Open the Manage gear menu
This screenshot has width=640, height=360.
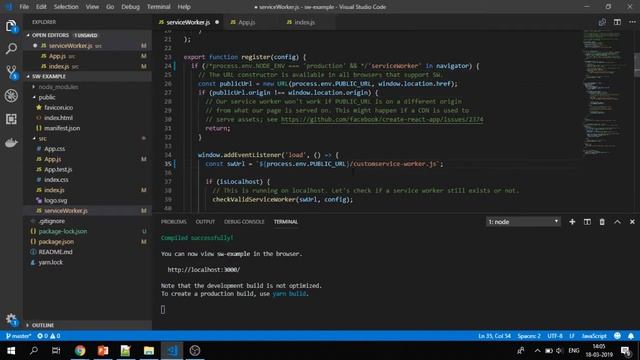pyautogui.click(x=11, y=319)
